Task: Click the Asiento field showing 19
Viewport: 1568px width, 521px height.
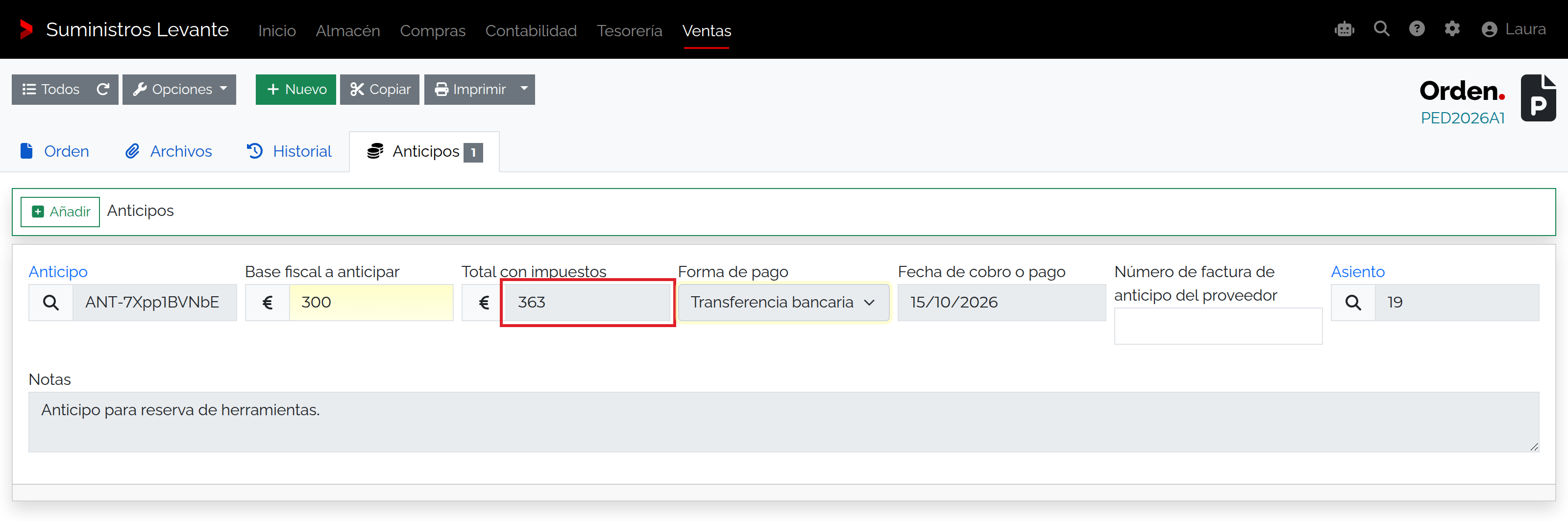Action: (1457, 303)
